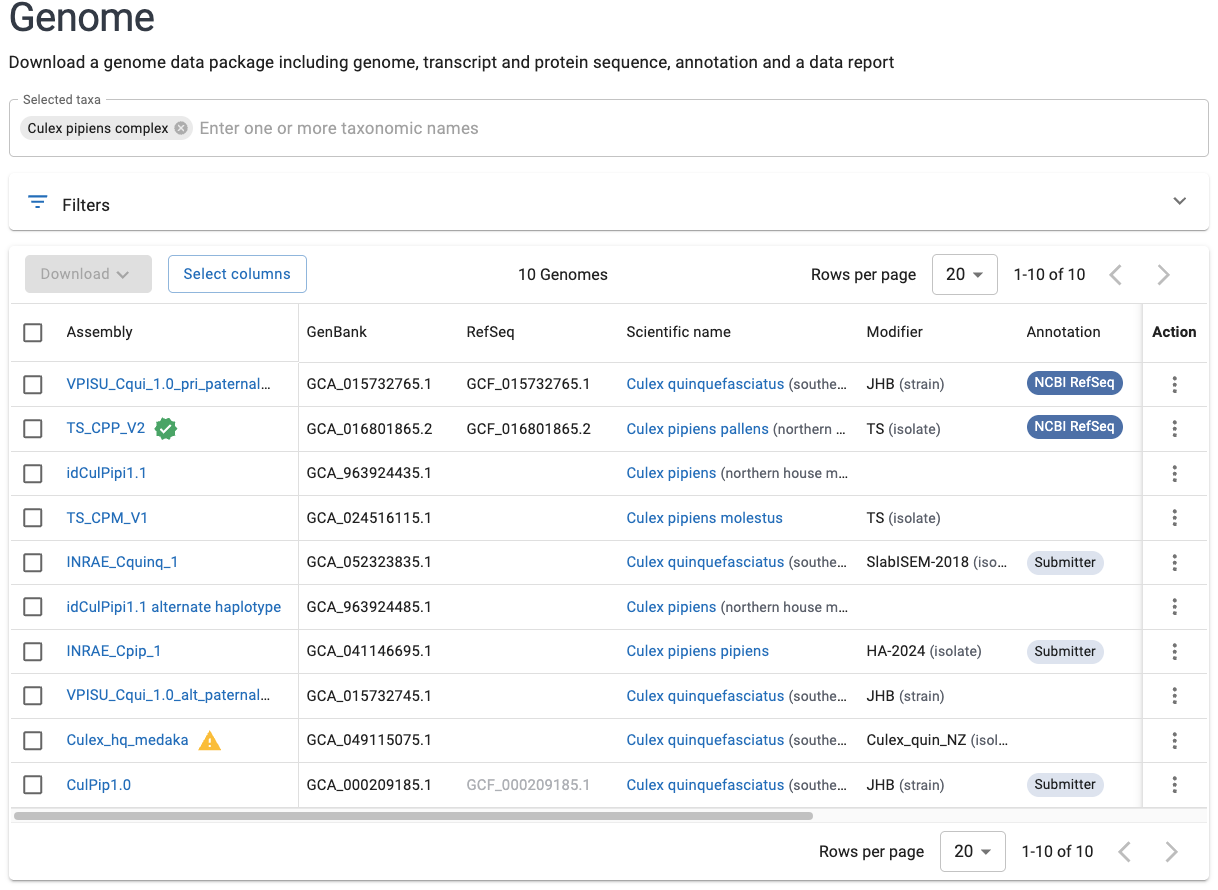Remove the Culex pipiens complex taxa chip
1218x890 pixels.
pyautogui.click(x=179, y=128)
